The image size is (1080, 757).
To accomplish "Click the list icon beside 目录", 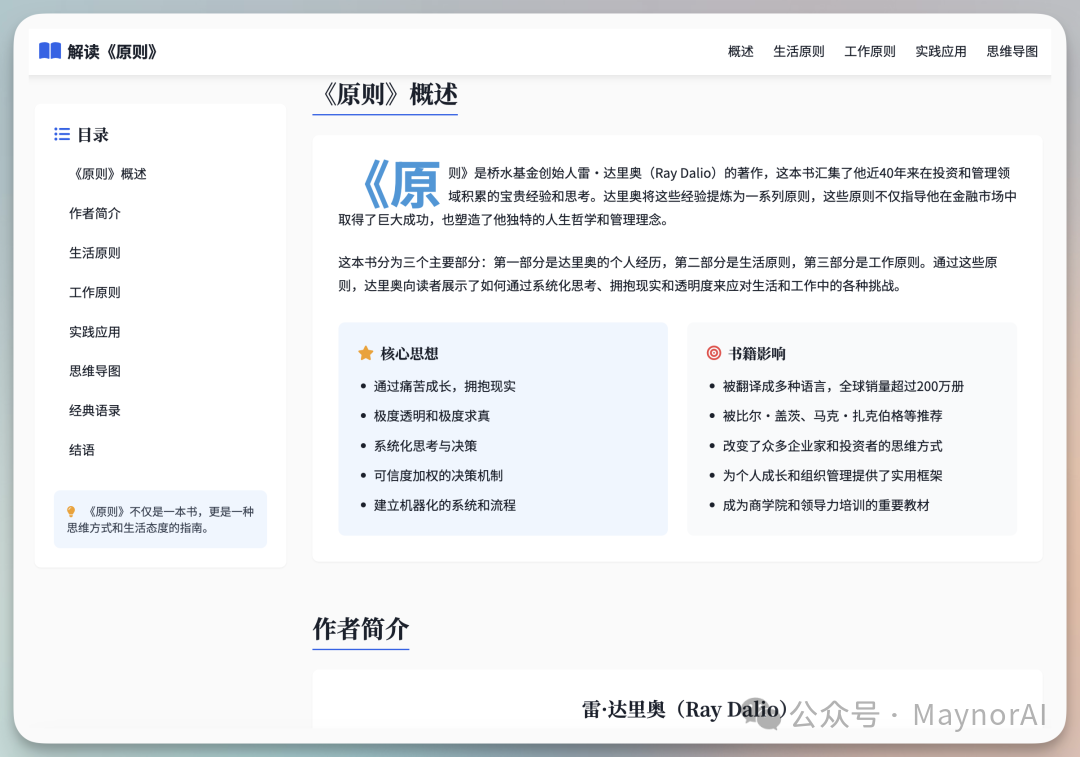I will pos(61,134).
